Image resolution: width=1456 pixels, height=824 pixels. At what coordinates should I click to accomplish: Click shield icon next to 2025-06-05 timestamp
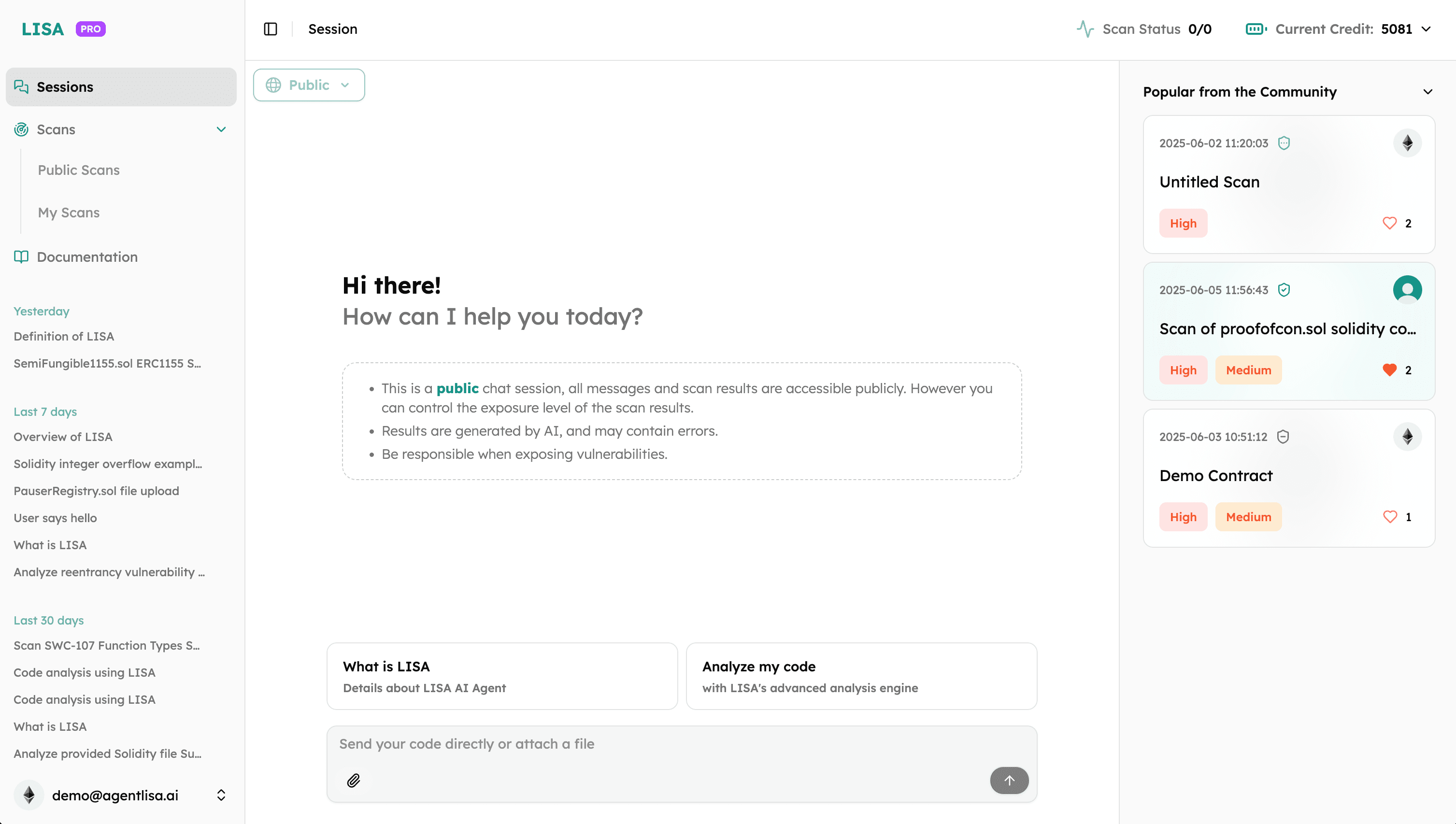[1284, 290]
